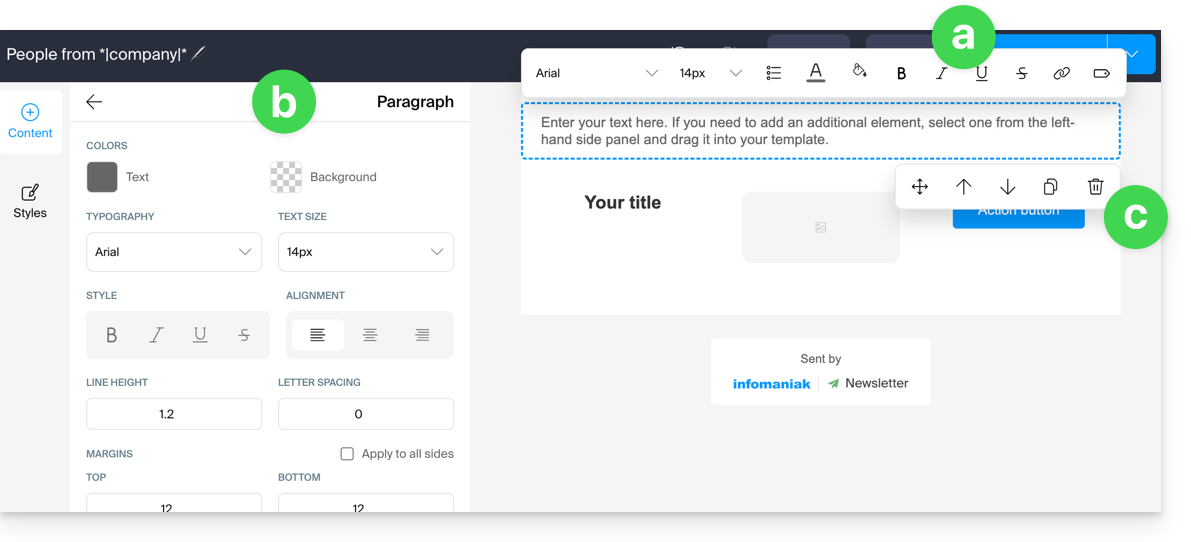
Task: Click the drag-move crosshair icon
Action: (x=920, y=187)
